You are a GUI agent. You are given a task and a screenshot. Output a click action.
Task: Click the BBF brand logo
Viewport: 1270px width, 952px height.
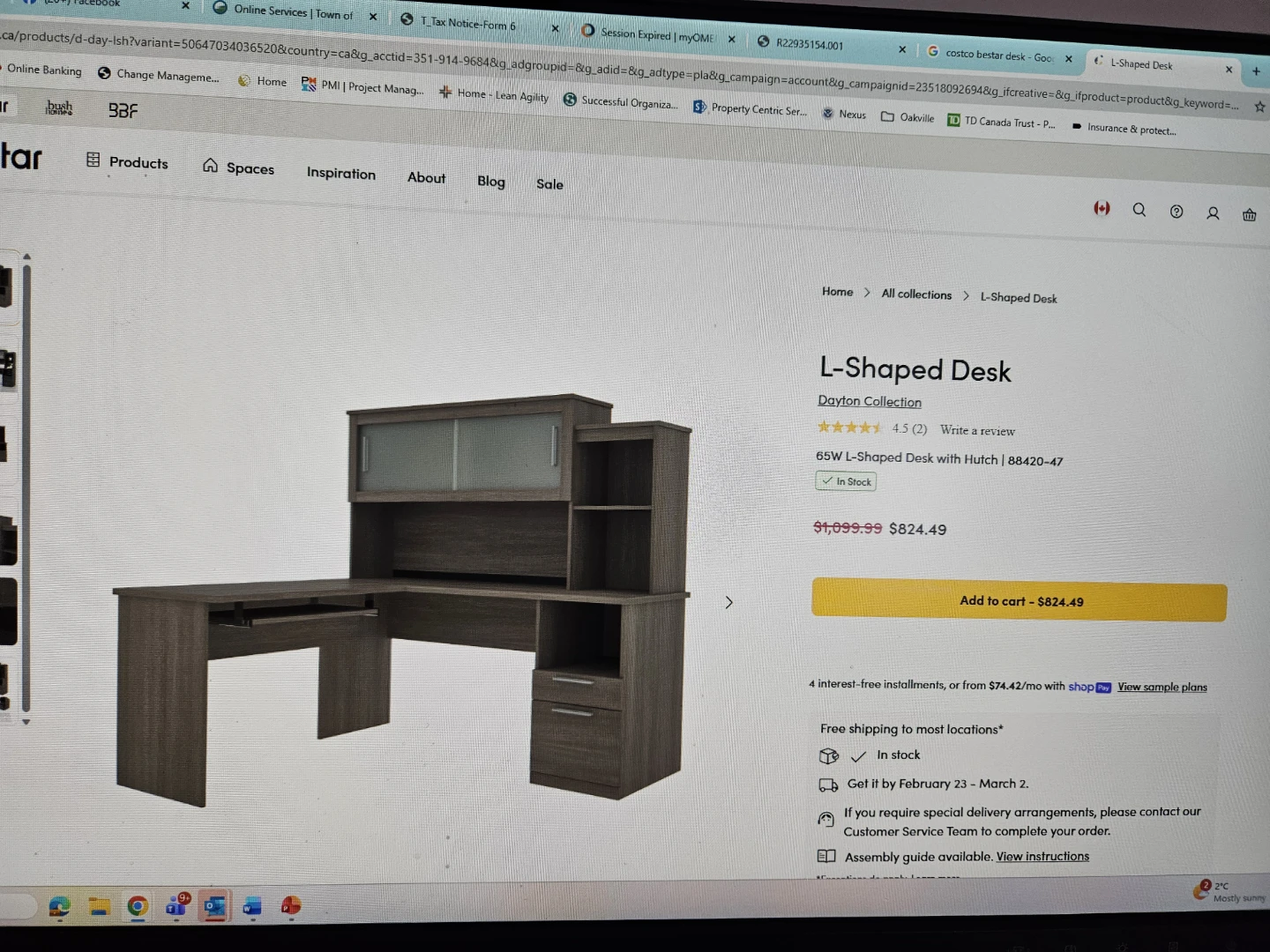(x=123, y=110)
